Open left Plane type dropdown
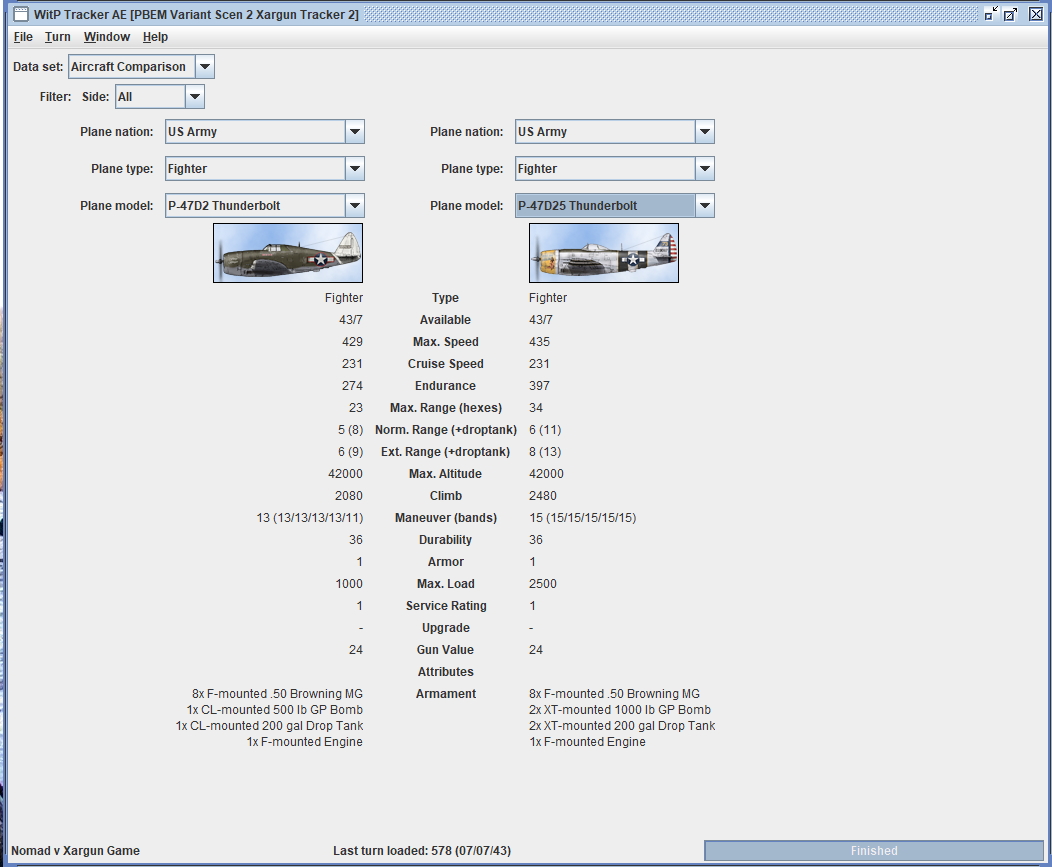The image size is (1052, 867). (x=355, y=168)
